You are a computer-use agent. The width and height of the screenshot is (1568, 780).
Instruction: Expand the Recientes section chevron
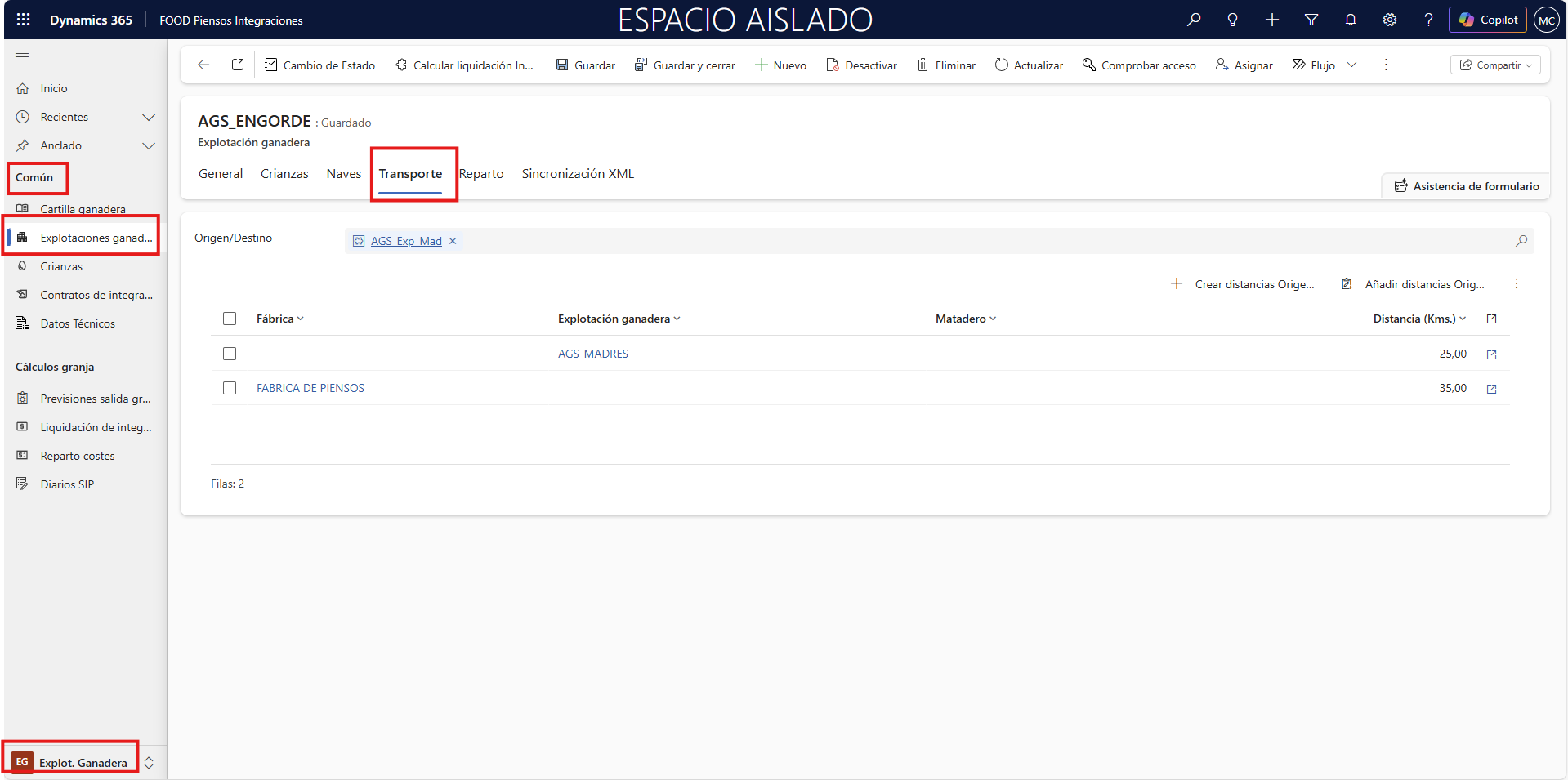(149, 117)
